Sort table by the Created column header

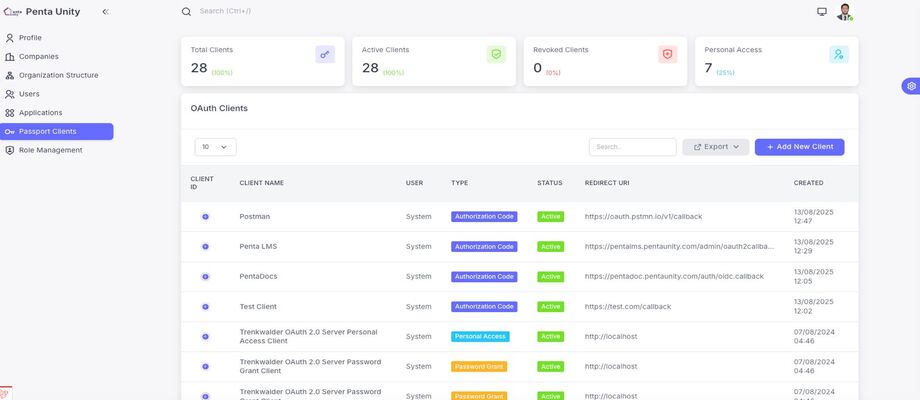click(808, 183)
